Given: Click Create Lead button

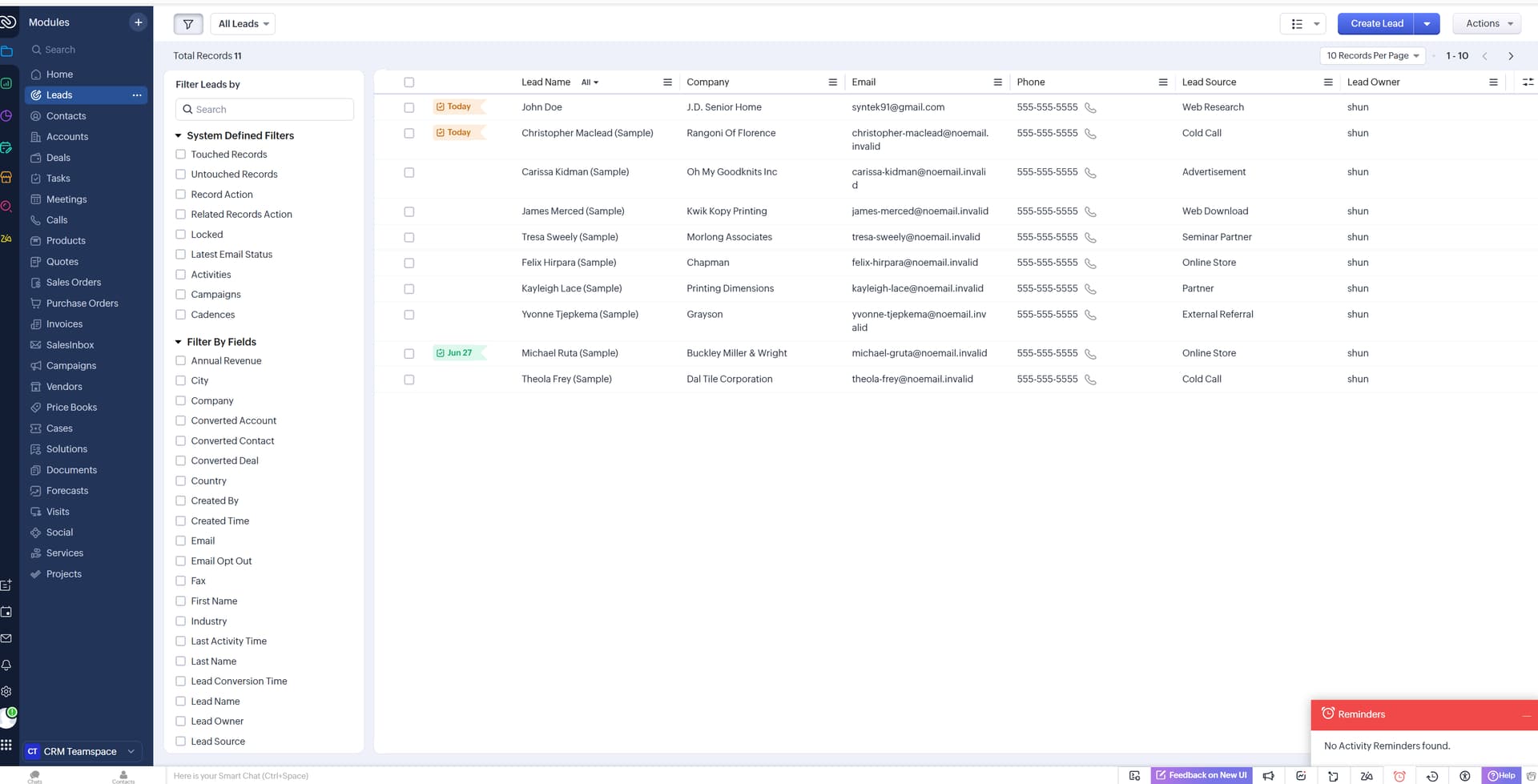Looking at the screenshot, I should click(x=1376, y=24).
